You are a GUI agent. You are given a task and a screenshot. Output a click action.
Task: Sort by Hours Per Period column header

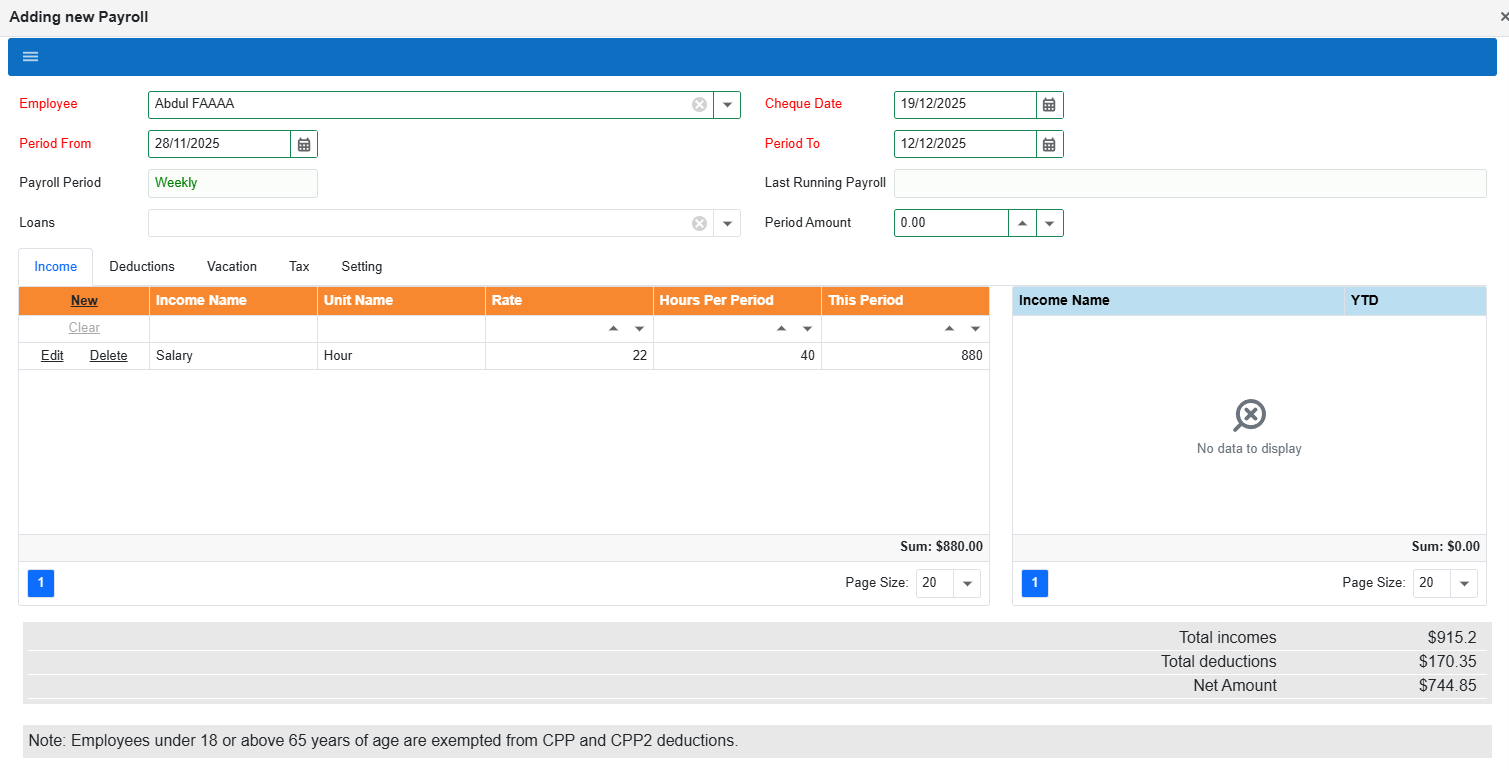click(x=737, y=301)
